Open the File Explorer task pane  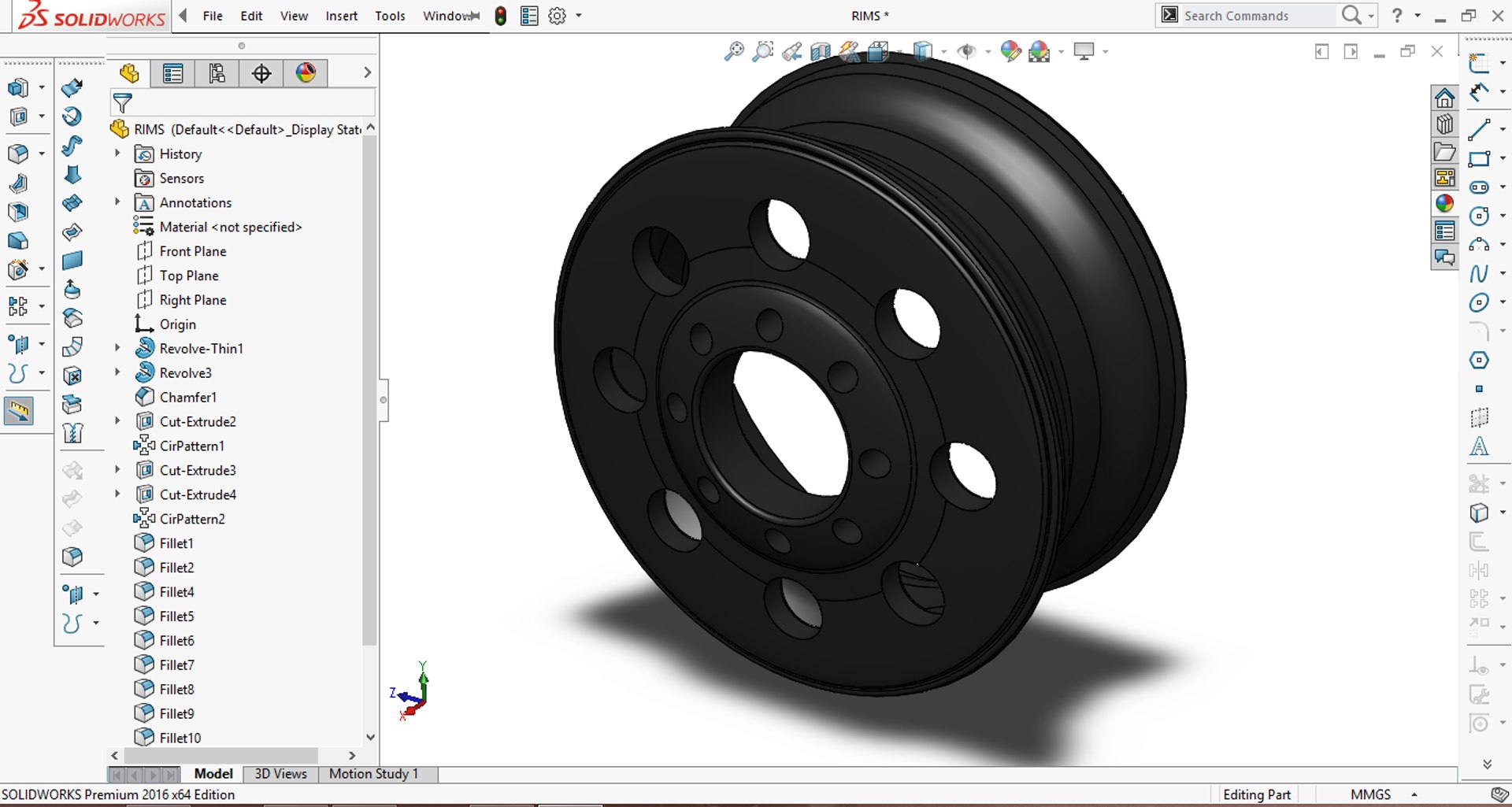pyautogui.click(x=1444, y=151)
